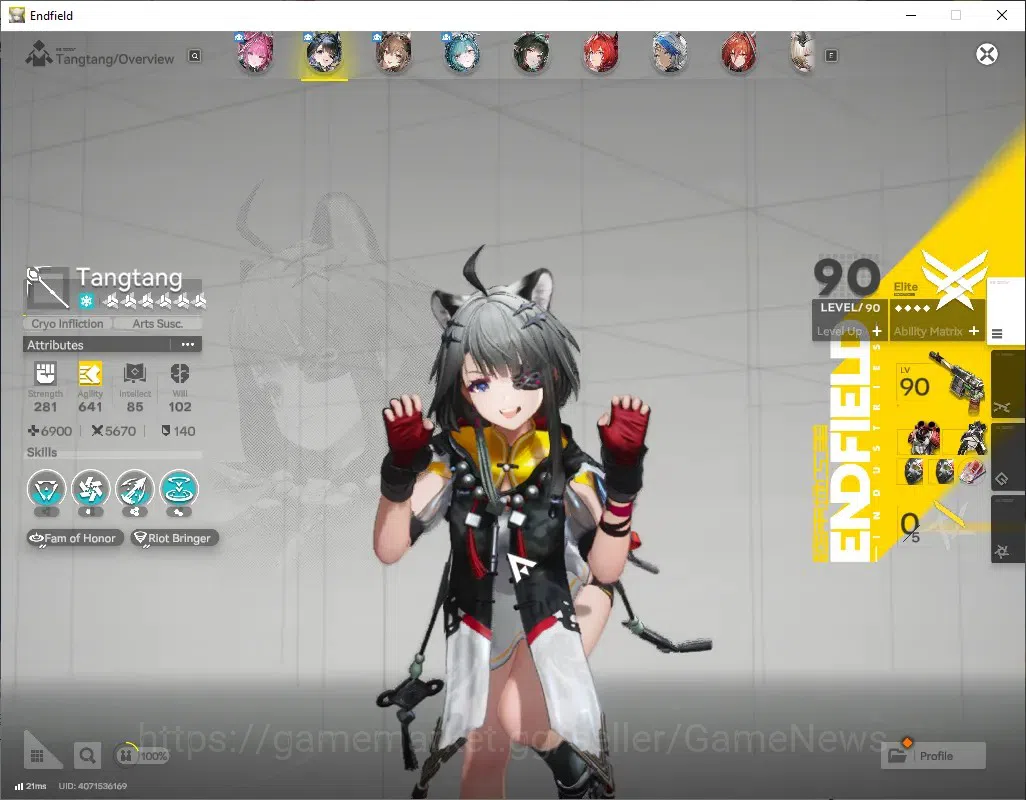Expand Attributes details with three dots
The height and width of the screenshot is (800, 1026).
(x=188, y=345)
